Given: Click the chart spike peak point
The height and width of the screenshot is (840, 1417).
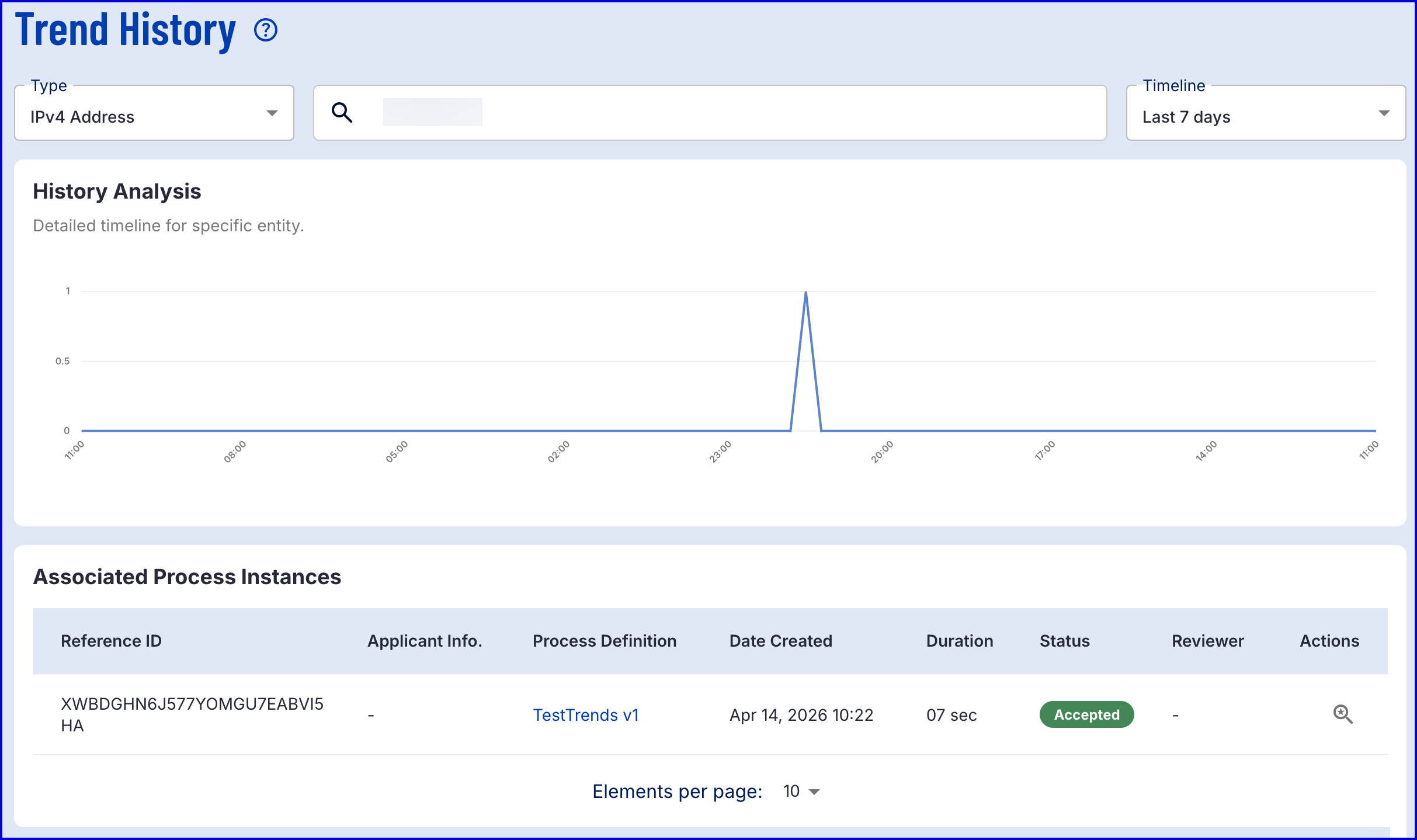Looking at the screenshot, I should pyautogui.click(x=806, y=292).
